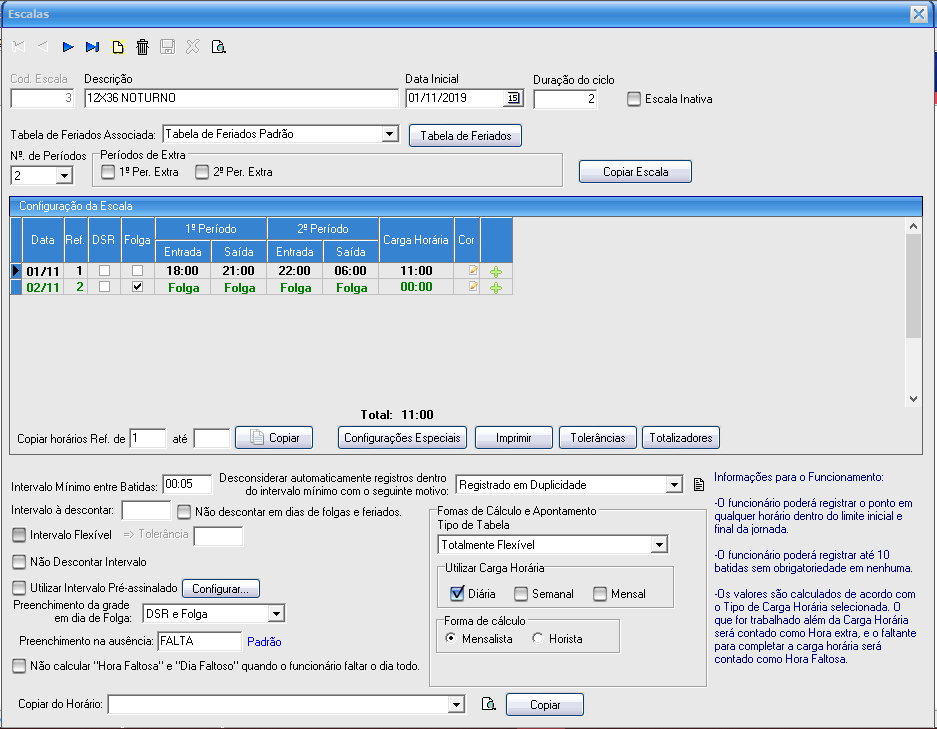Open color editor for 02/11 row
The width and height of the screenshot is (937, 729).
[474, 287]
